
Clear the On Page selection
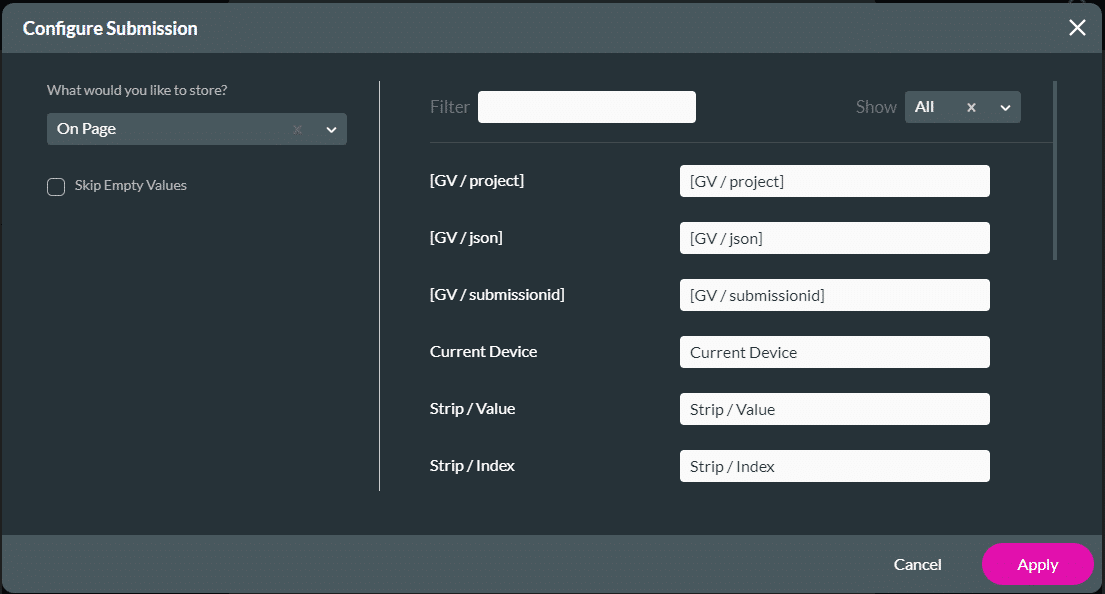point(297,130)
